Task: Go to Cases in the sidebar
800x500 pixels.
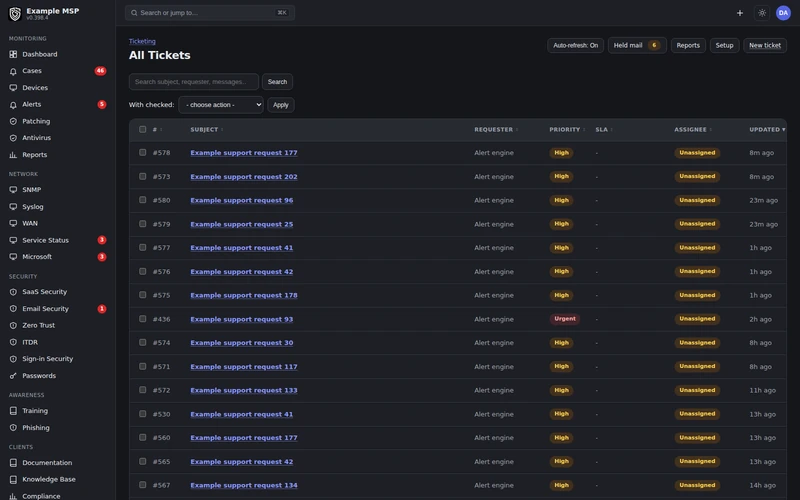Action: click(x=58, y=71)
